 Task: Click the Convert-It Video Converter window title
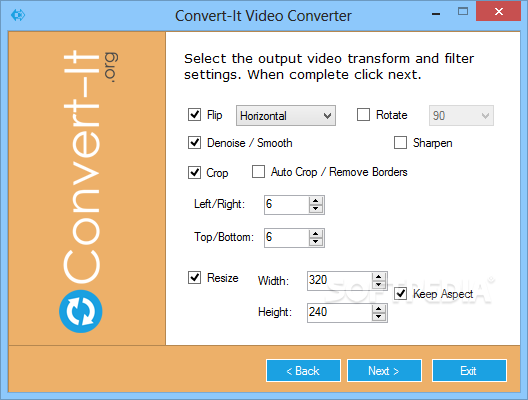pos(263,16)
